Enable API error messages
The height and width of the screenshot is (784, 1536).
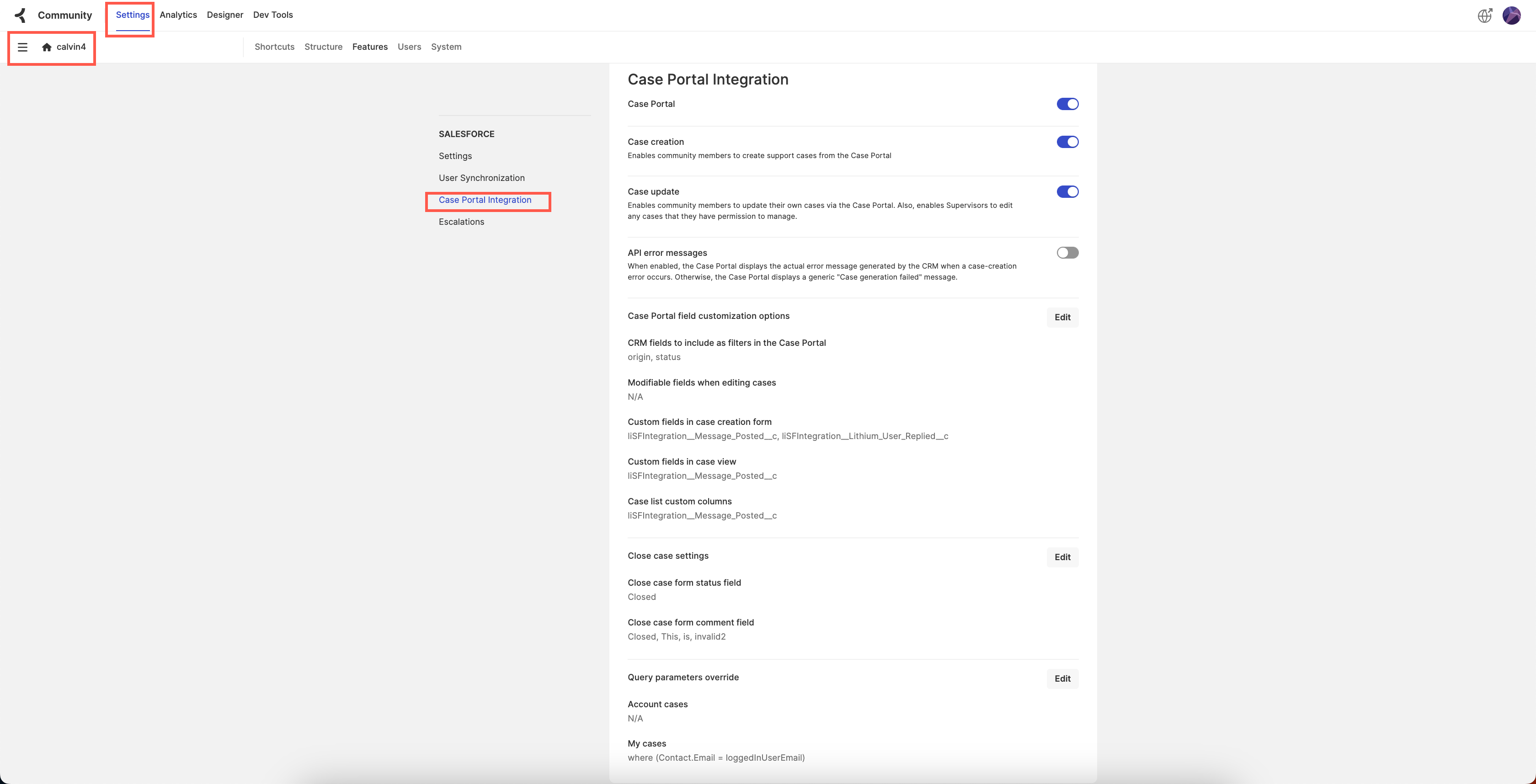(1067, 252)
